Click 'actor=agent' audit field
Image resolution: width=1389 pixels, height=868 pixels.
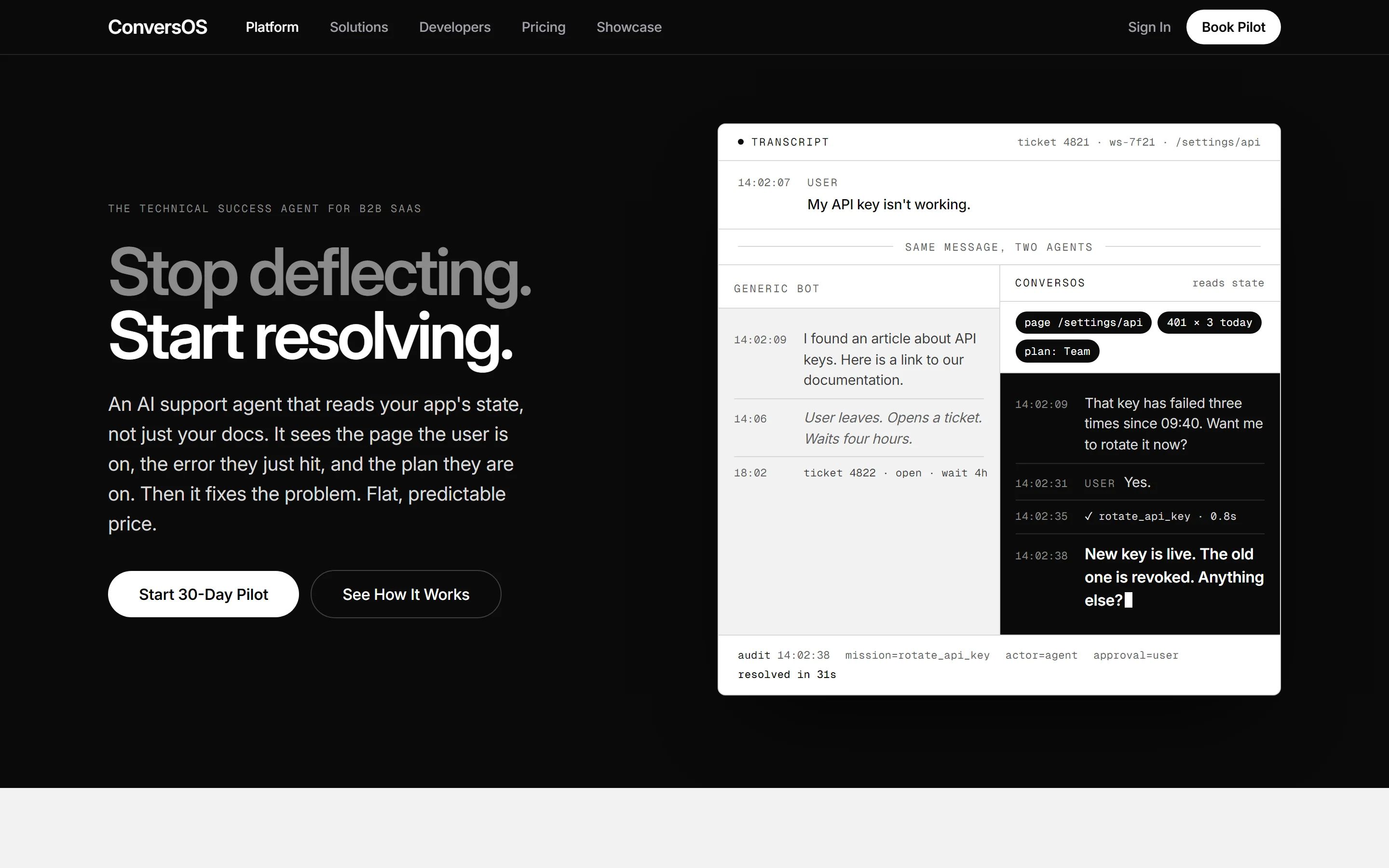tap(1041, 655)
